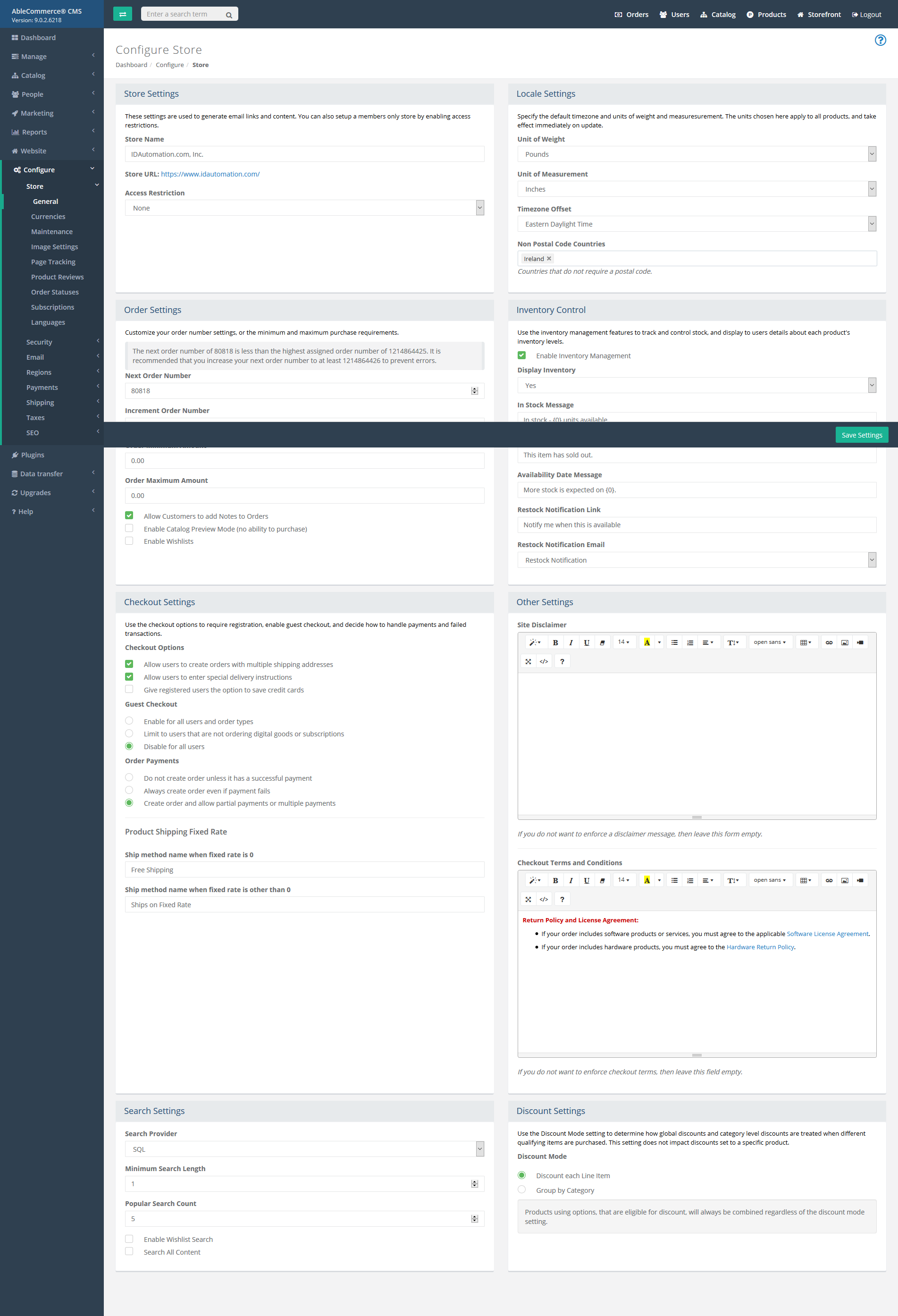Open Unit of Weight dropdown
Image resolution: width=898 pixels, height=1316 pixels.
coord(697,154)
